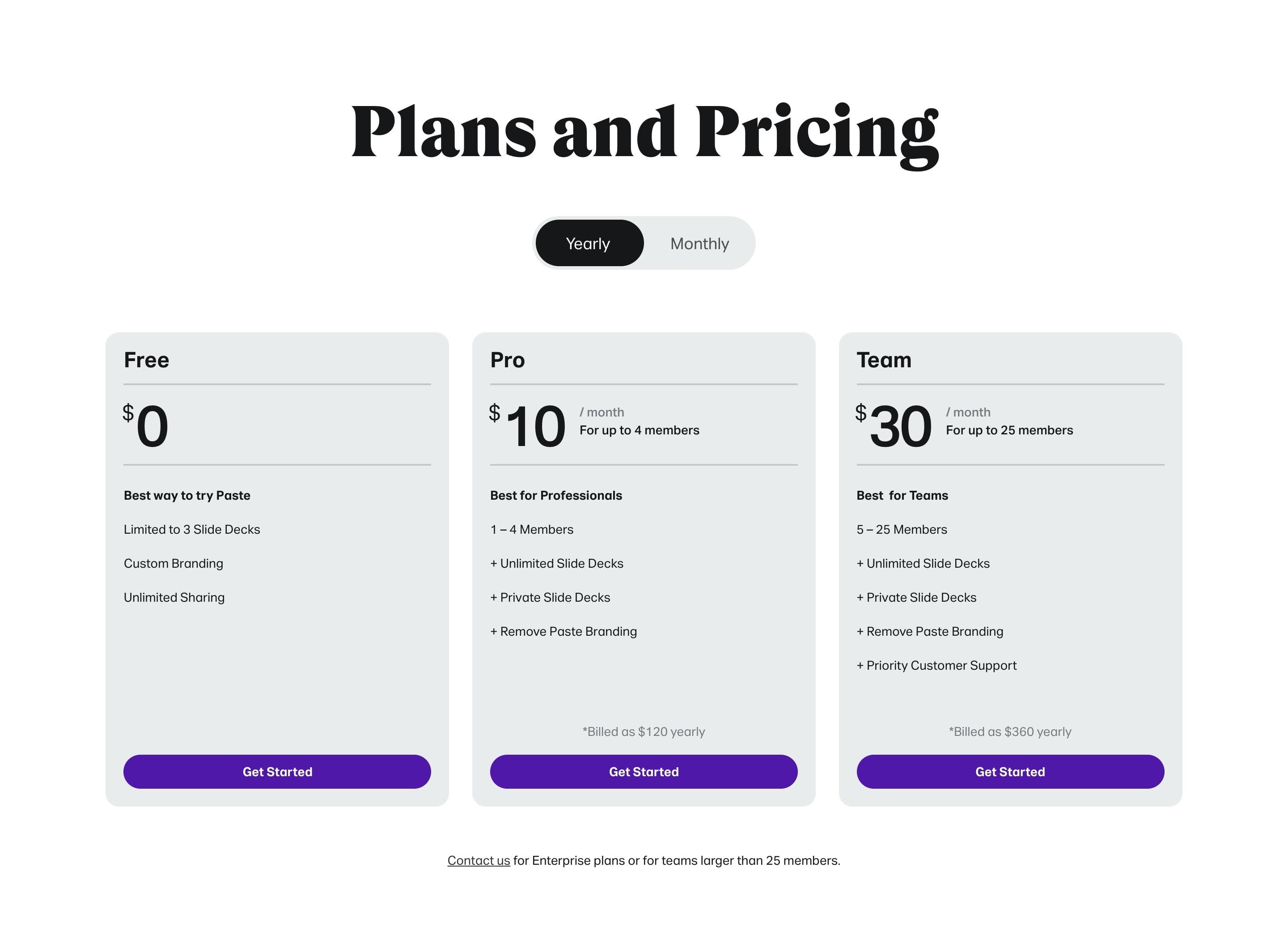View yearly billing note for Pro
The image size is (1288, 952).
click(x=644, y=732)
